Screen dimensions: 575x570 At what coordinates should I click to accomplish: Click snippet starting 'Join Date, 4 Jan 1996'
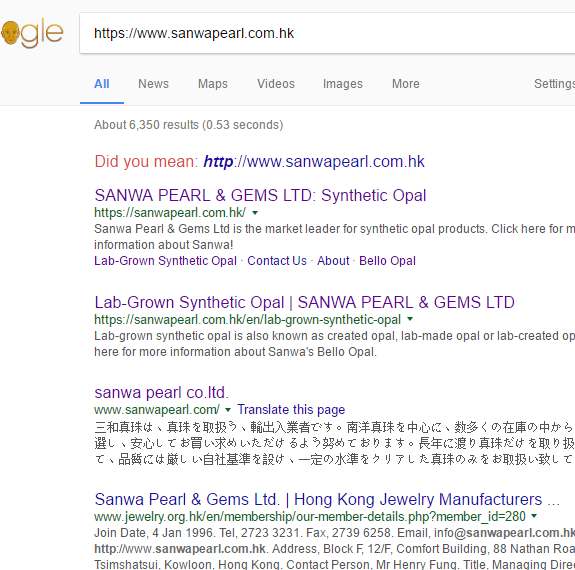point(334,548)
